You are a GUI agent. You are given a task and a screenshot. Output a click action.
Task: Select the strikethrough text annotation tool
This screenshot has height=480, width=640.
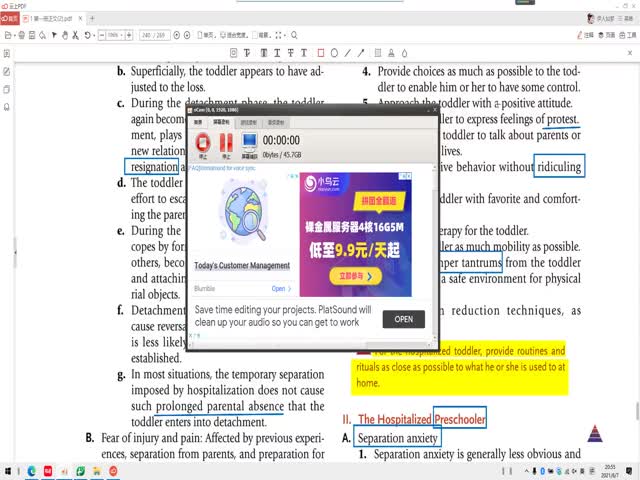click(290, 53)
